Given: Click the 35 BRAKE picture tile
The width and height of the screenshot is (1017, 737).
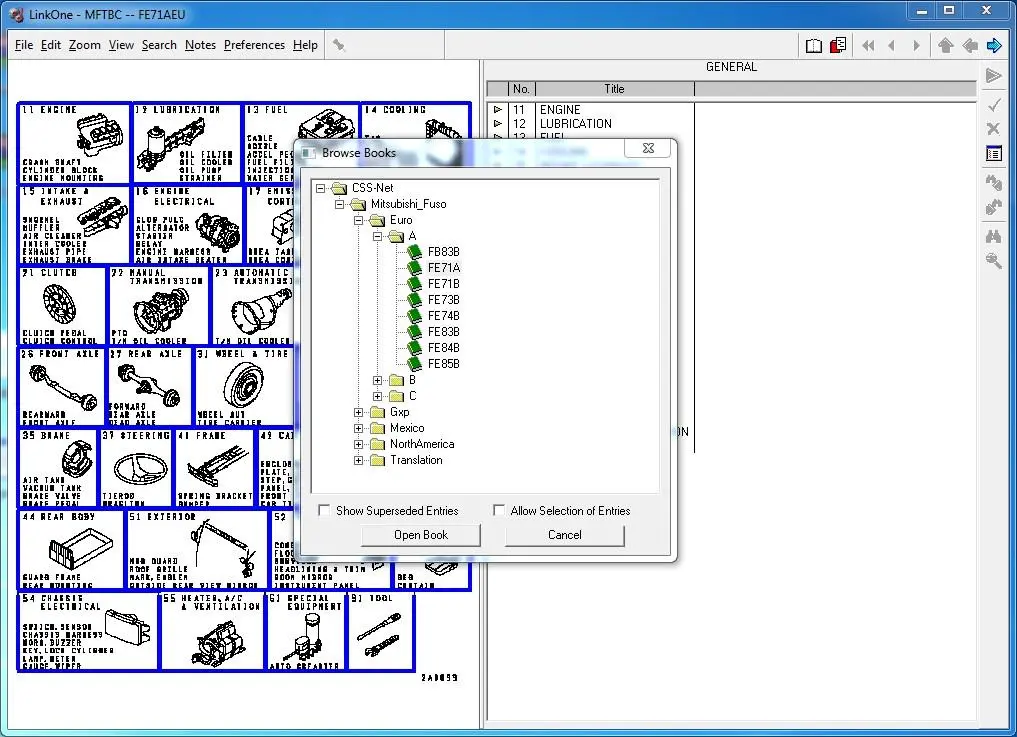Looking at the screenshot, I should pos(58,468).
